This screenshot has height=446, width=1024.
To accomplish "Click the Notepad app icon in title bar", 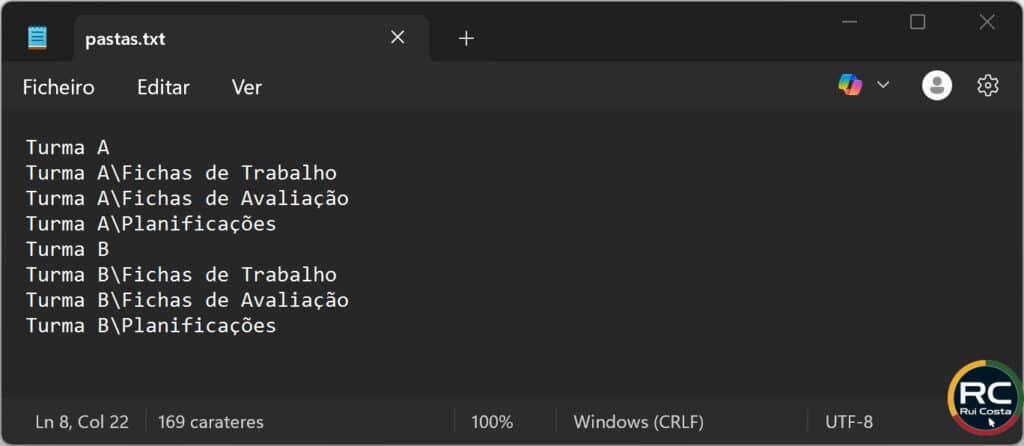I will click(37, 38).
